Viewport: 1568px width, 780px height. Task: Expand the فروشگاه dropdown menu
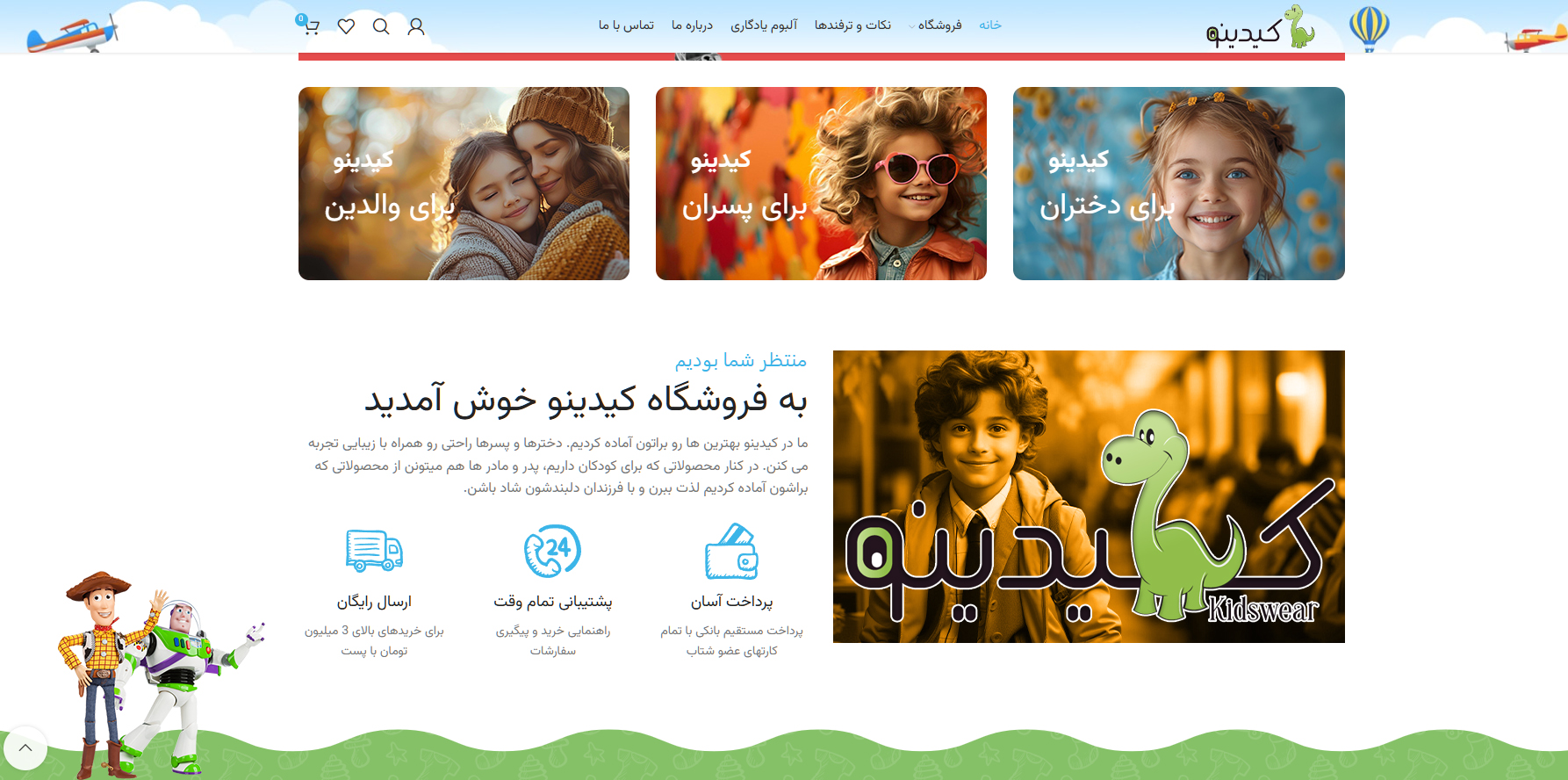tap(938, 25)
